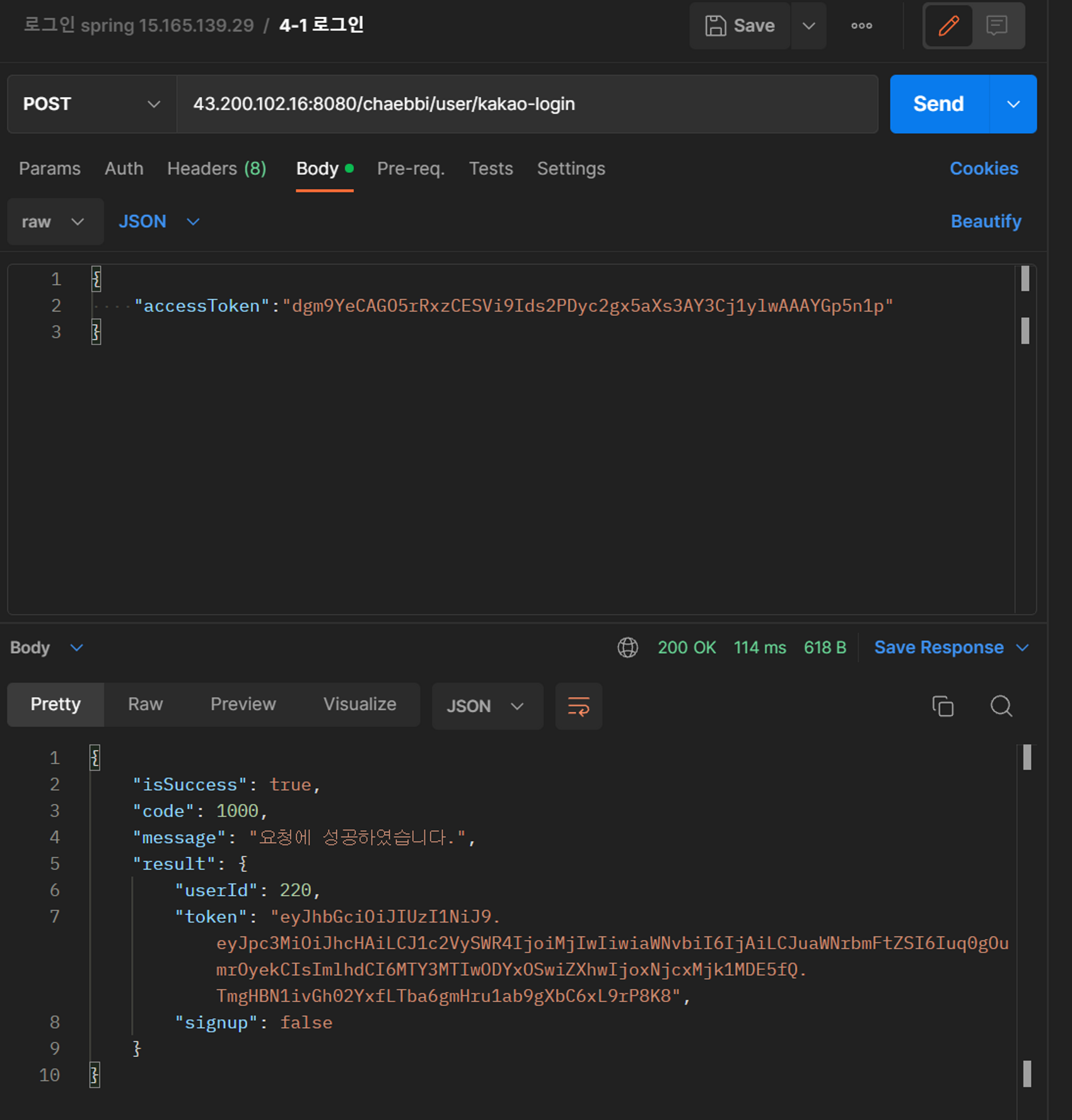Click the Save button
The height and width of the screenshot is (1120, 1072).
[739, 26]
